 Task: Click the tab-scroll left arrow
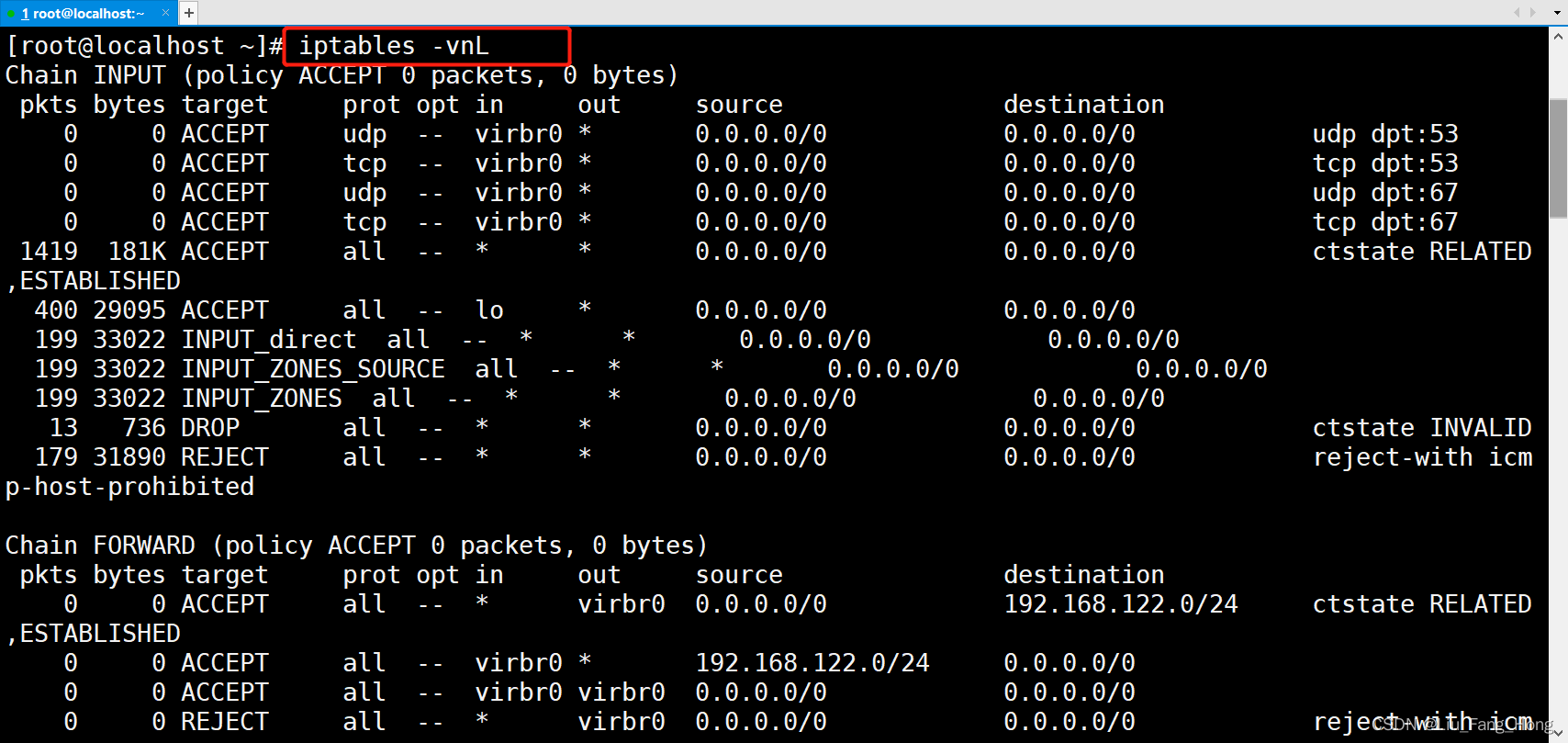pos(1518,12)
